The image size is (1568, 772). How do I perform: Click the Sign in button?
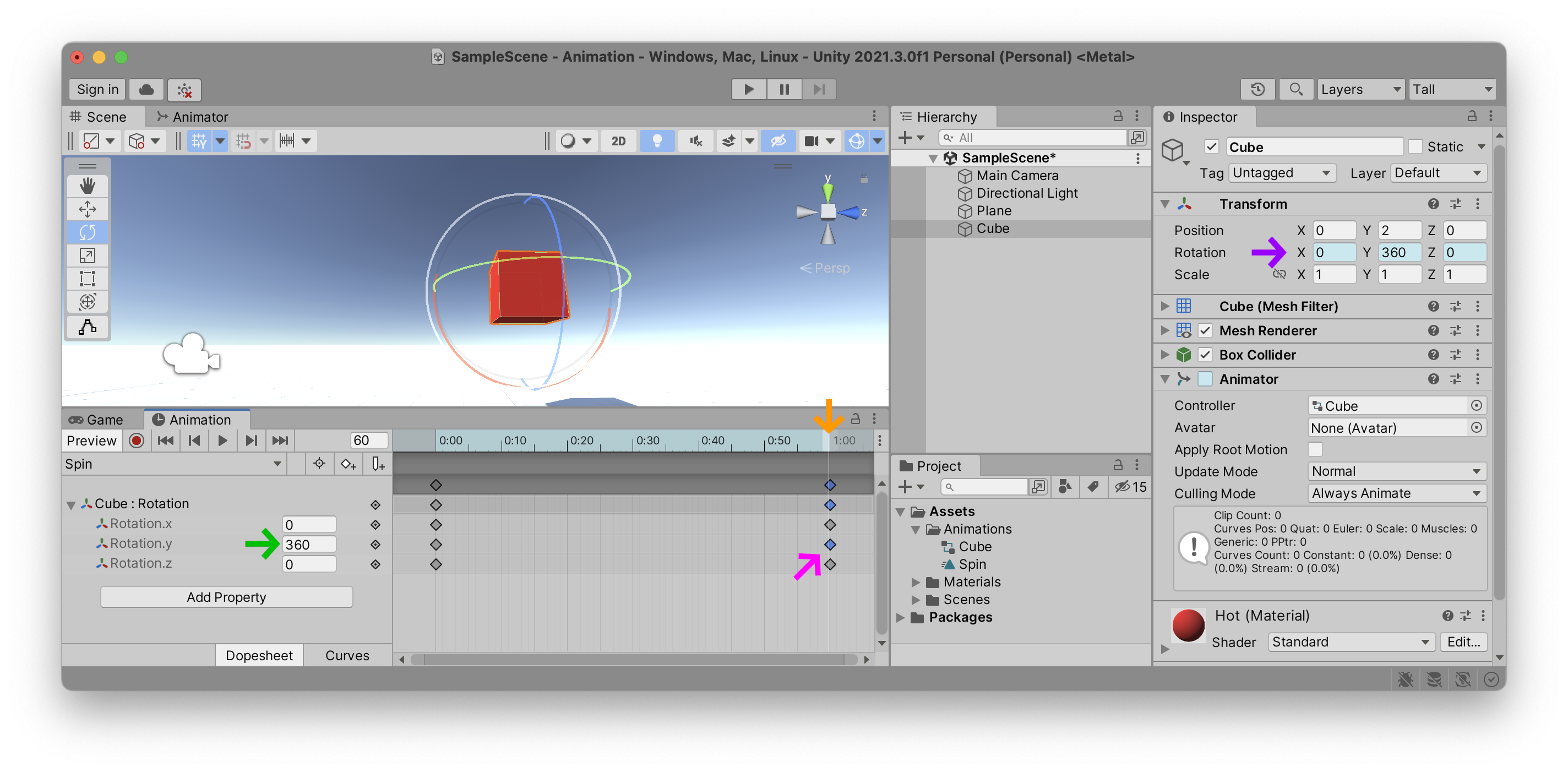click(96, 89)
